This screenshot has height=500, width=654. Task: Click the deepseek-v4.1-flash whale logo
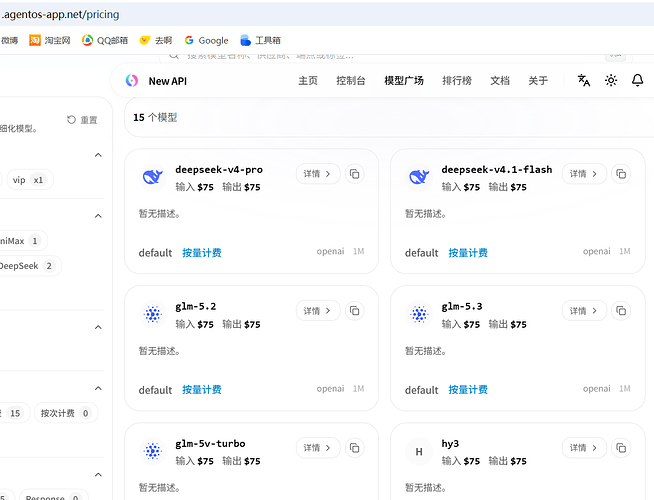click(x=419, y=177)
